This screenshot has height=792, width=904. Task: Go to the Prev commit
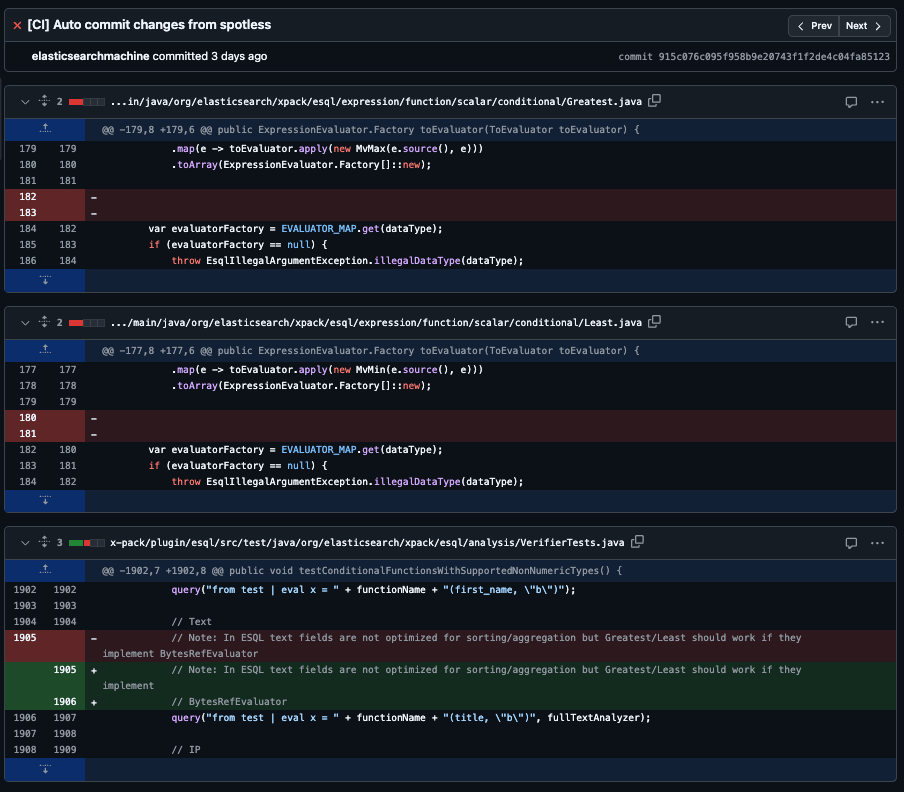point(814,26)
